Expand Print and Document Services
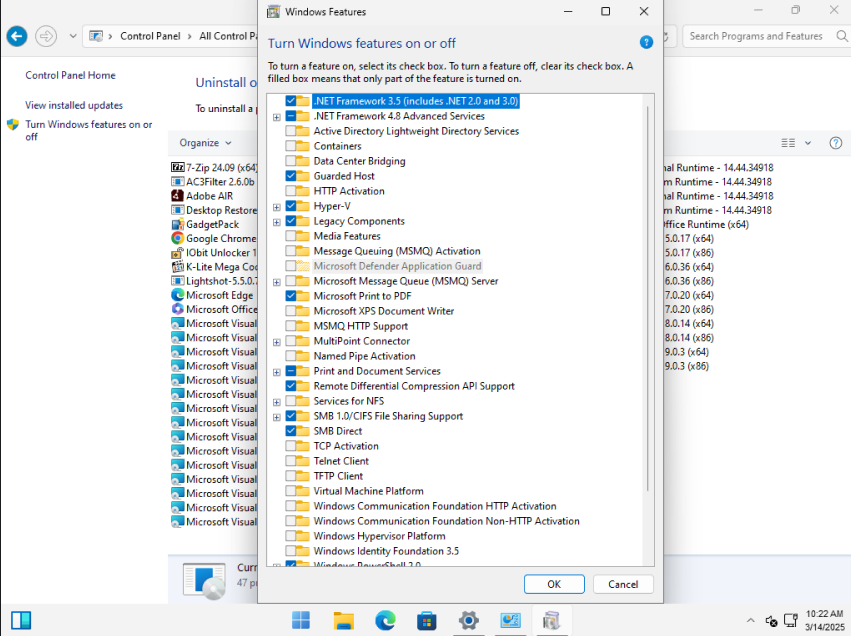Screen dimensions: 851x636 point(277,372)
